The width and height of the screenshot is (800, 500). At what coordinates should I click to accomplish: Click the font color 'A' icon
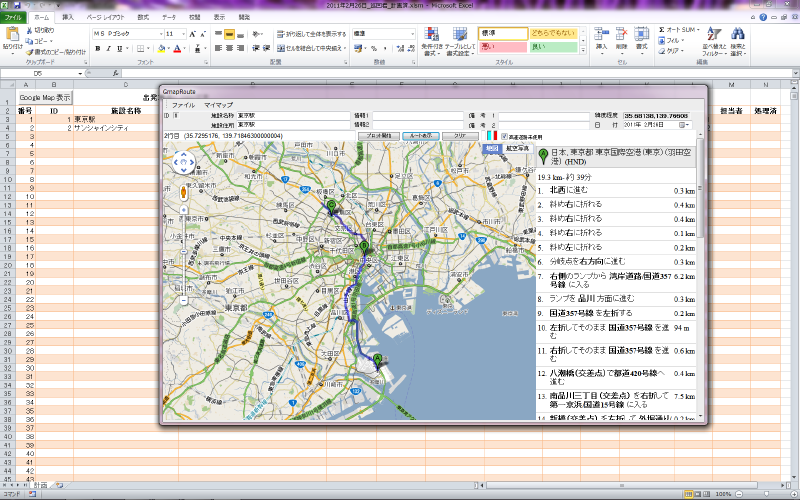[176, 47]
